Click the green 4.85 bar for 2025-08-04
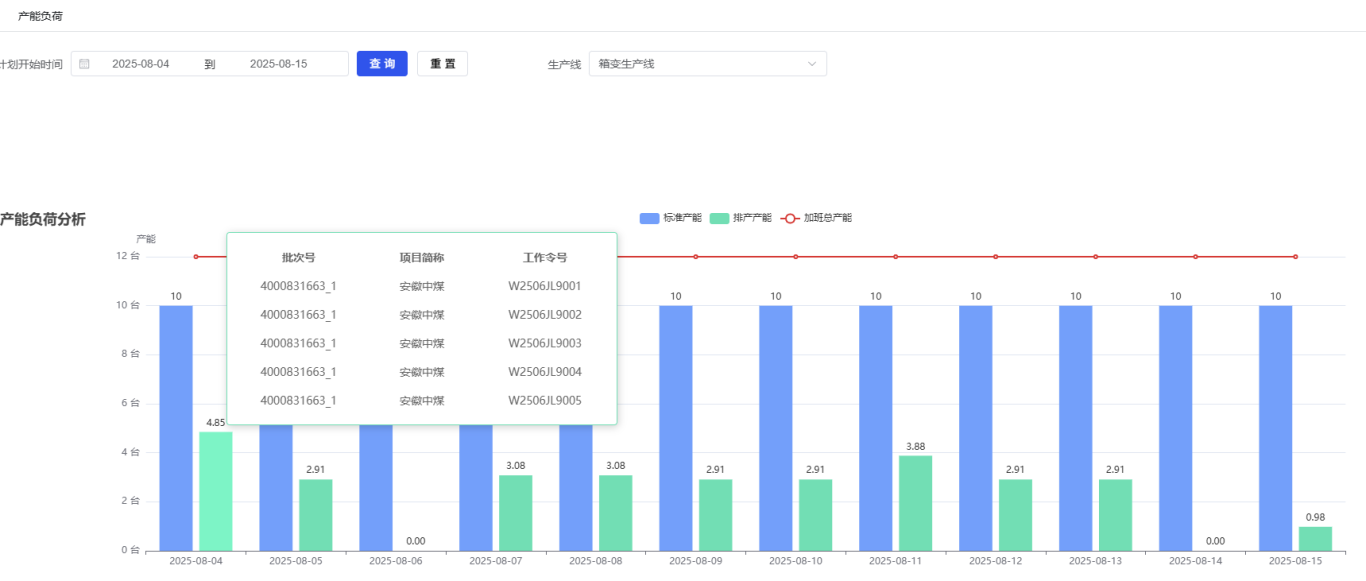 tap(216, 491)
